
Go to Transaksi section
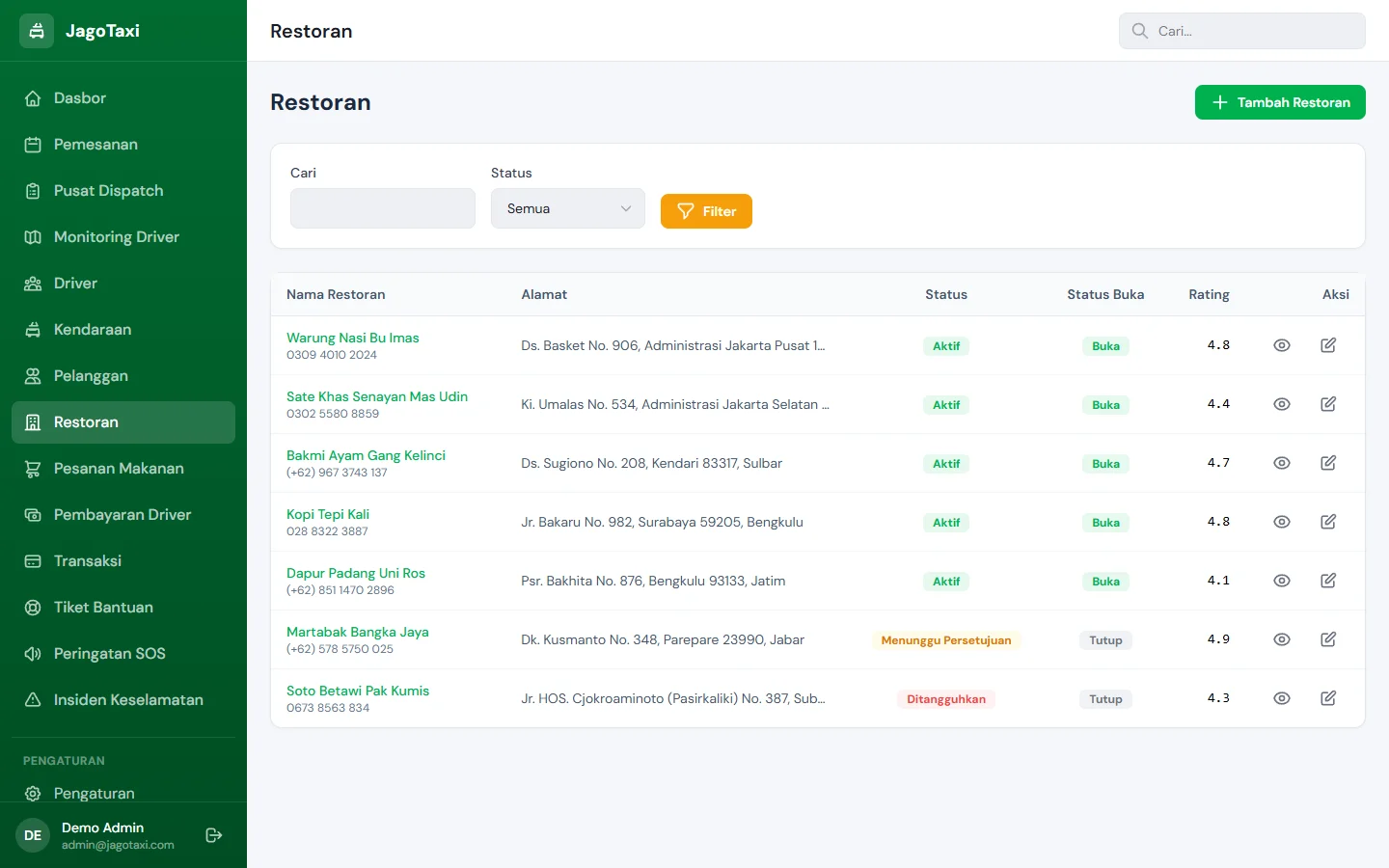(x=123, y=561)
